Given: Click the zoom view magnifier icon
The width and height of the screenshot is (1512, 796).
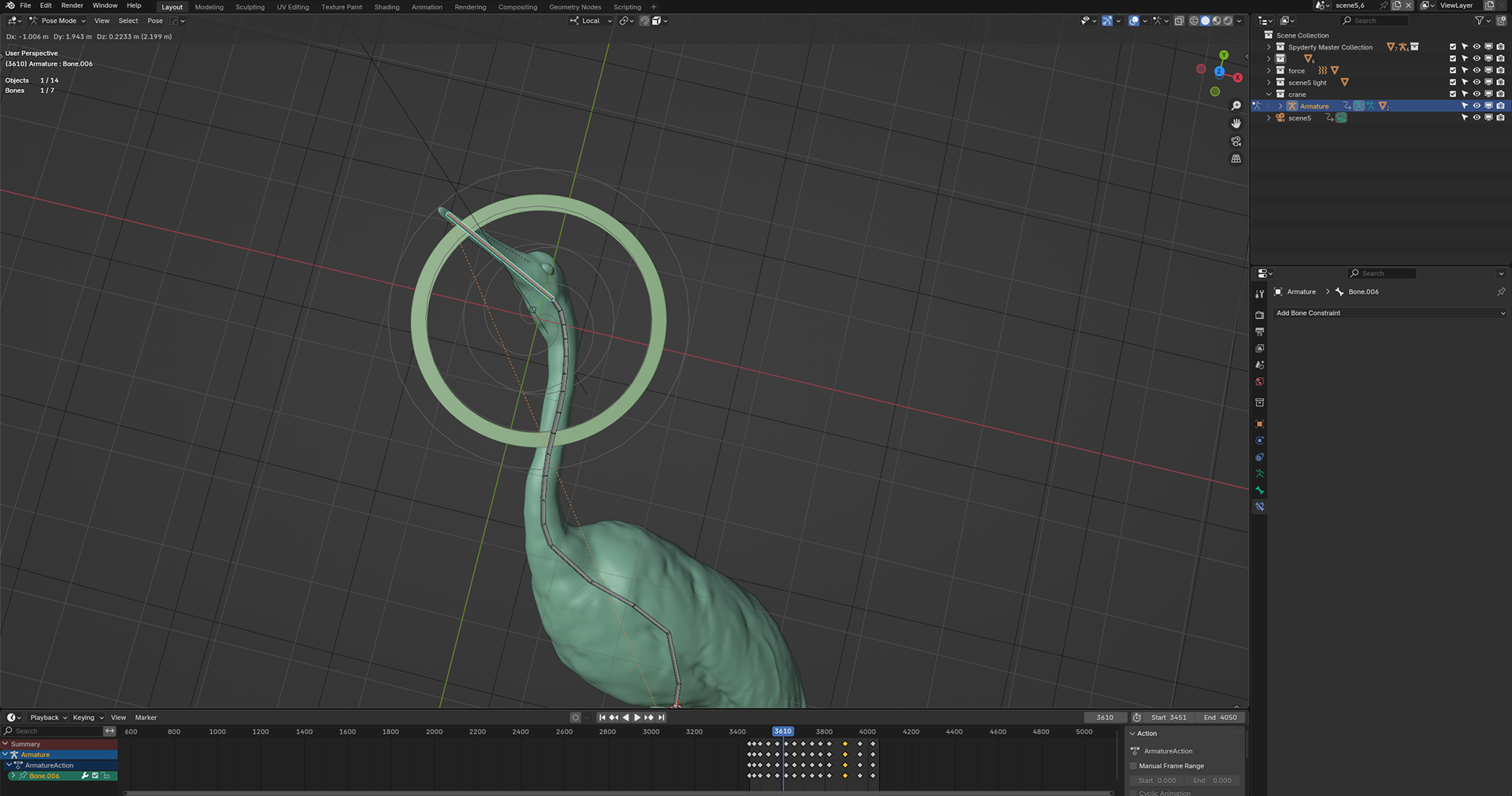Looking at the screenshot, I should coord(1236,106).
